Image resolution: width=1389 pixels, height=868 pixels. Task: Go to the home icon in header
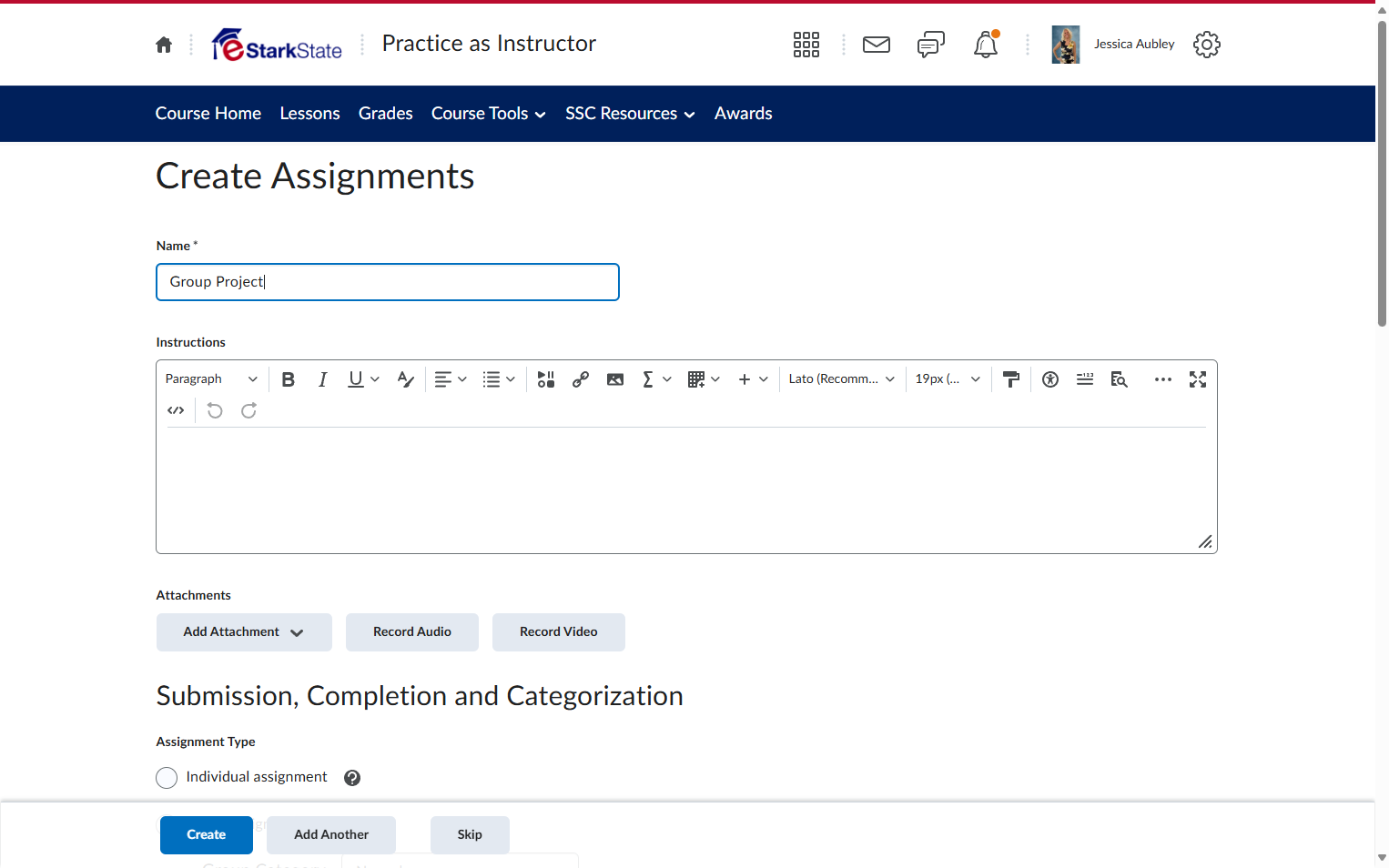click(164, 45)
